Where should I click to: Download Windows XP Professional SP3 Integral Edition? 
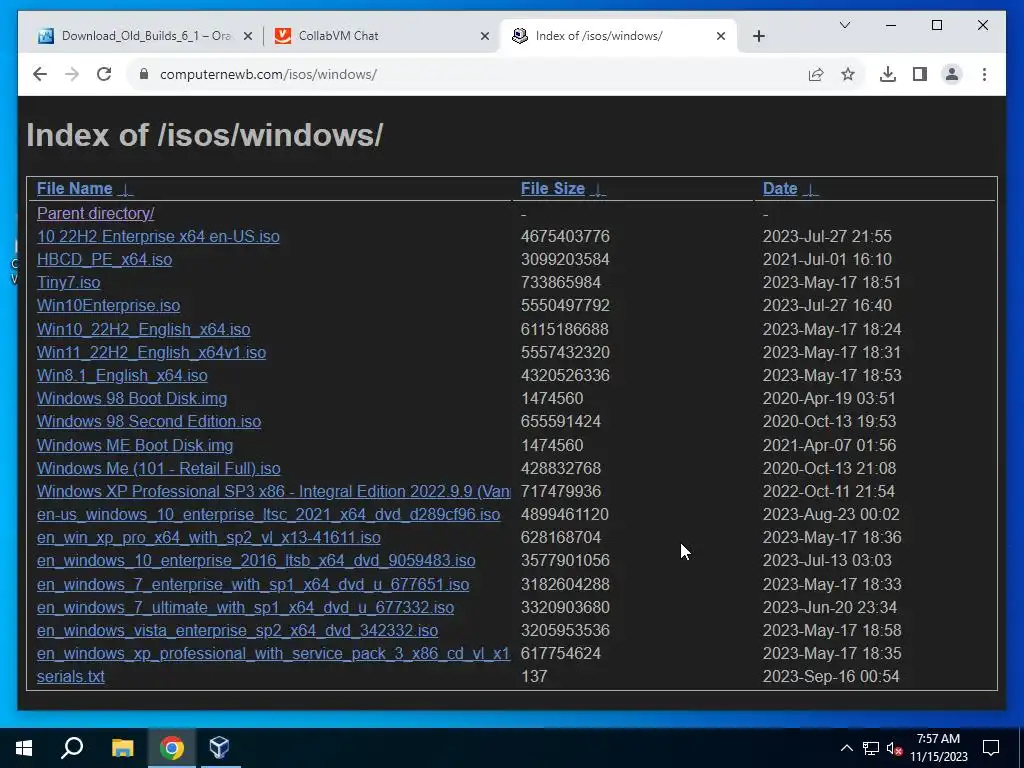point(274,491)
